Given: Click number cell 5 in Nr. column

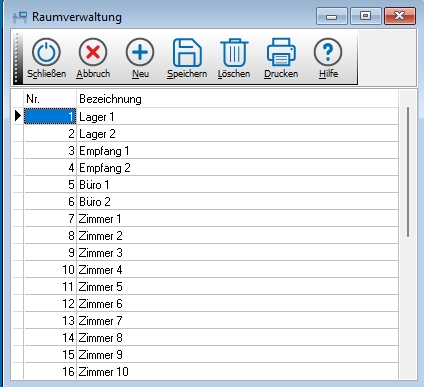Looking at the screenshot, I should (x=50, y=185).
